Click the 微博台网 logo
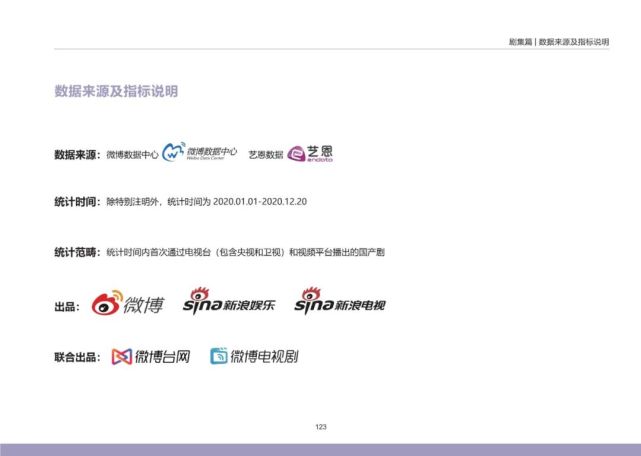The image size is (641, 456). [151, 357]
